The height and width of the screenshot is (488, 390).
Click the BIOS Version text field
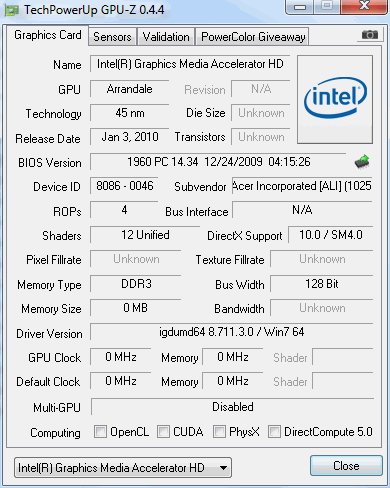pyautogui.click(x=218, y=162)
